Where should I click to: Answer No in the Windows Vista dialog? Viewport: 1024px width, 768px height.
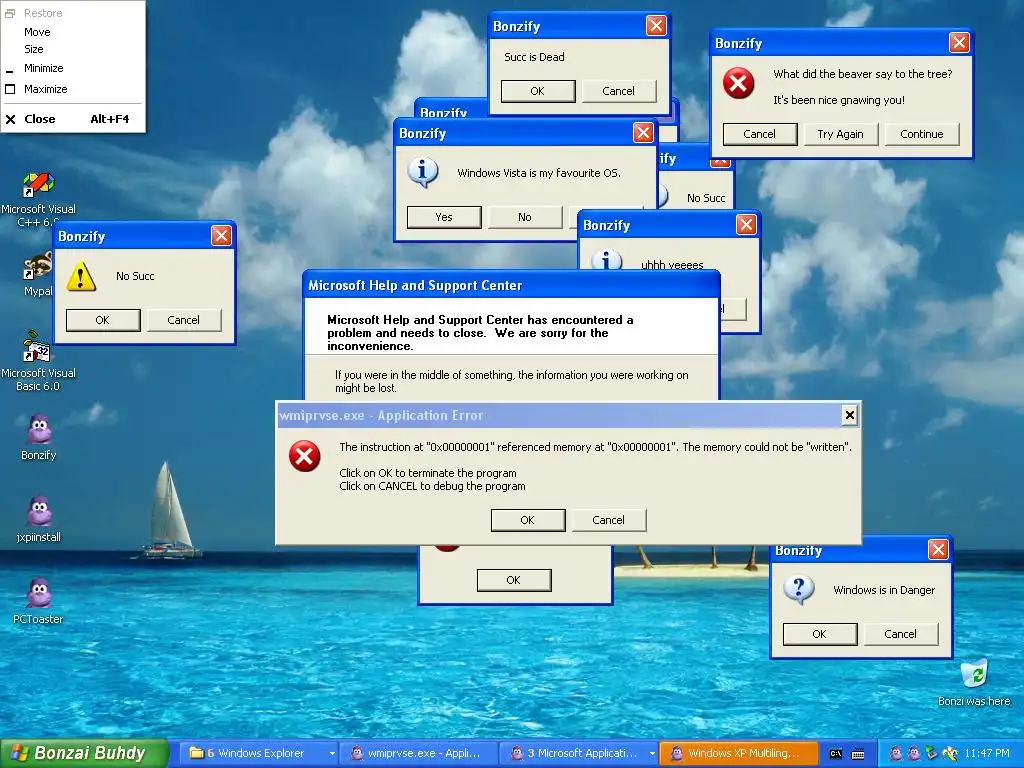[524, 217]
